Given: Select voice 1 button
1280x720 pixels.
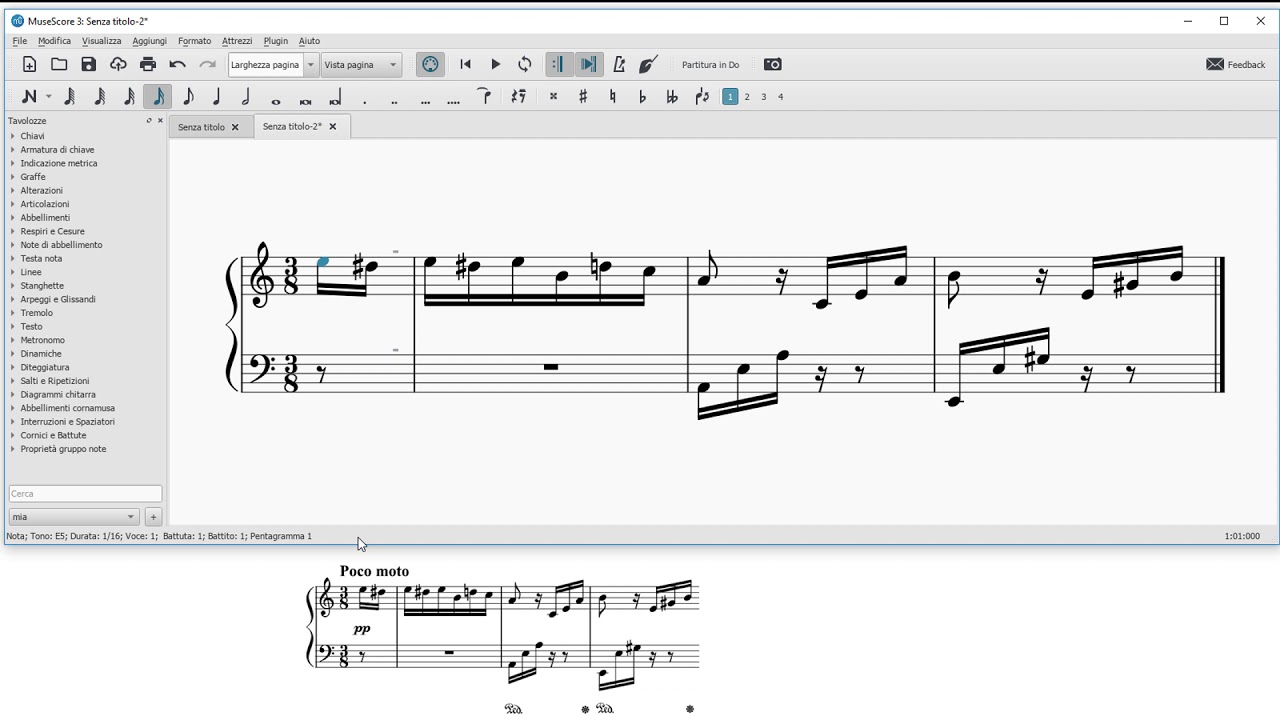Looking at the screenshot, I should 730,97.
